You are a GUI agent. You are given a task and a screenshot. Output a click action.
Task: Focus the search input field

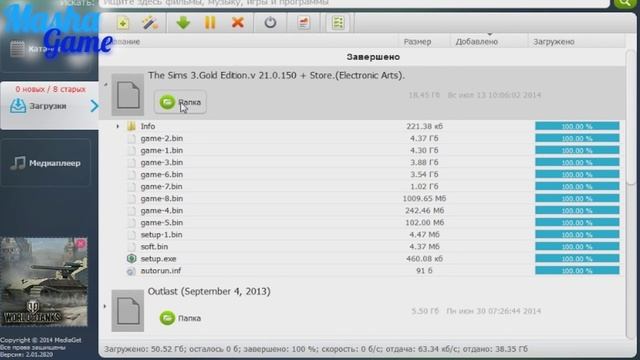354,3
